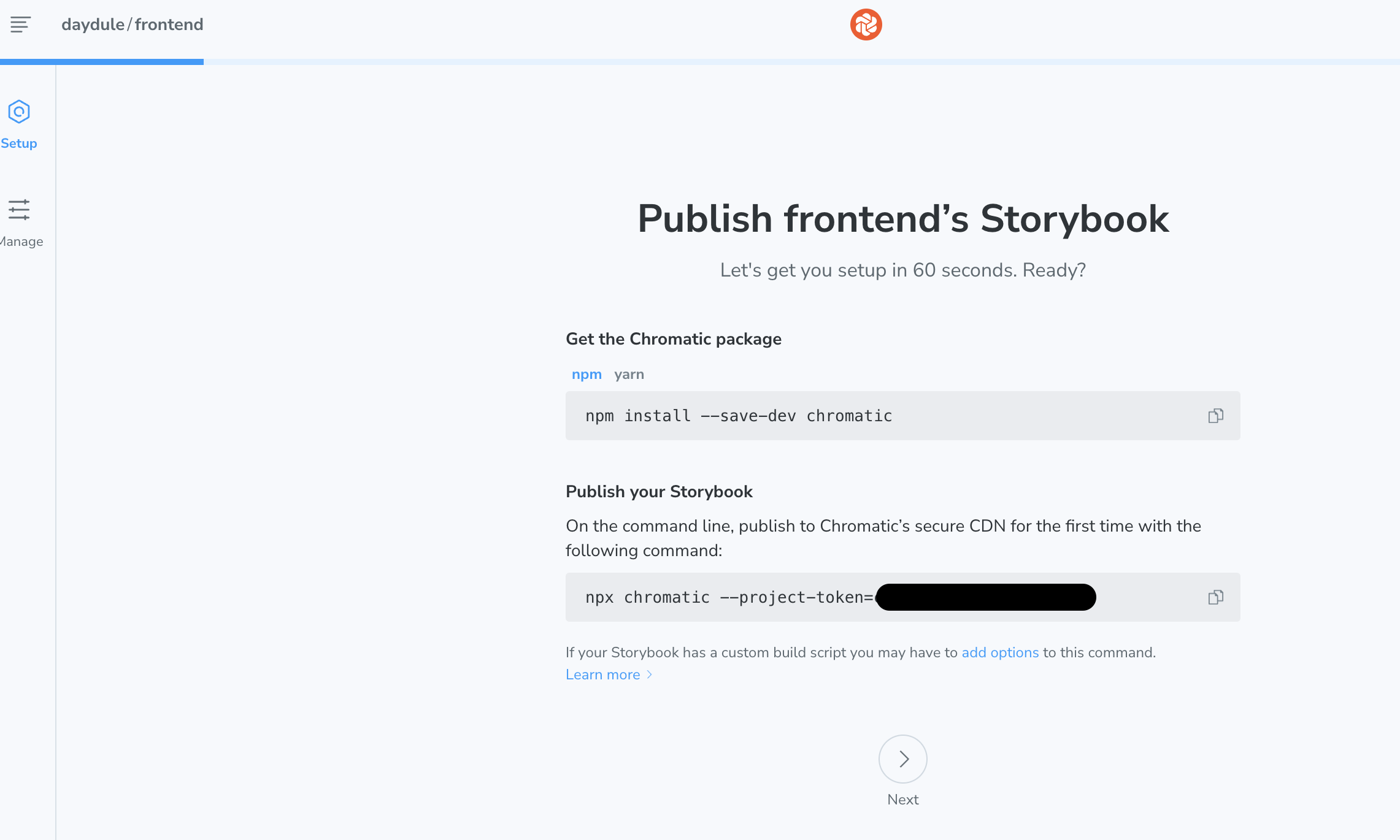Click the Next arrow to continue setup
This screenshot has width=1400, height=840.
point(902,758)
